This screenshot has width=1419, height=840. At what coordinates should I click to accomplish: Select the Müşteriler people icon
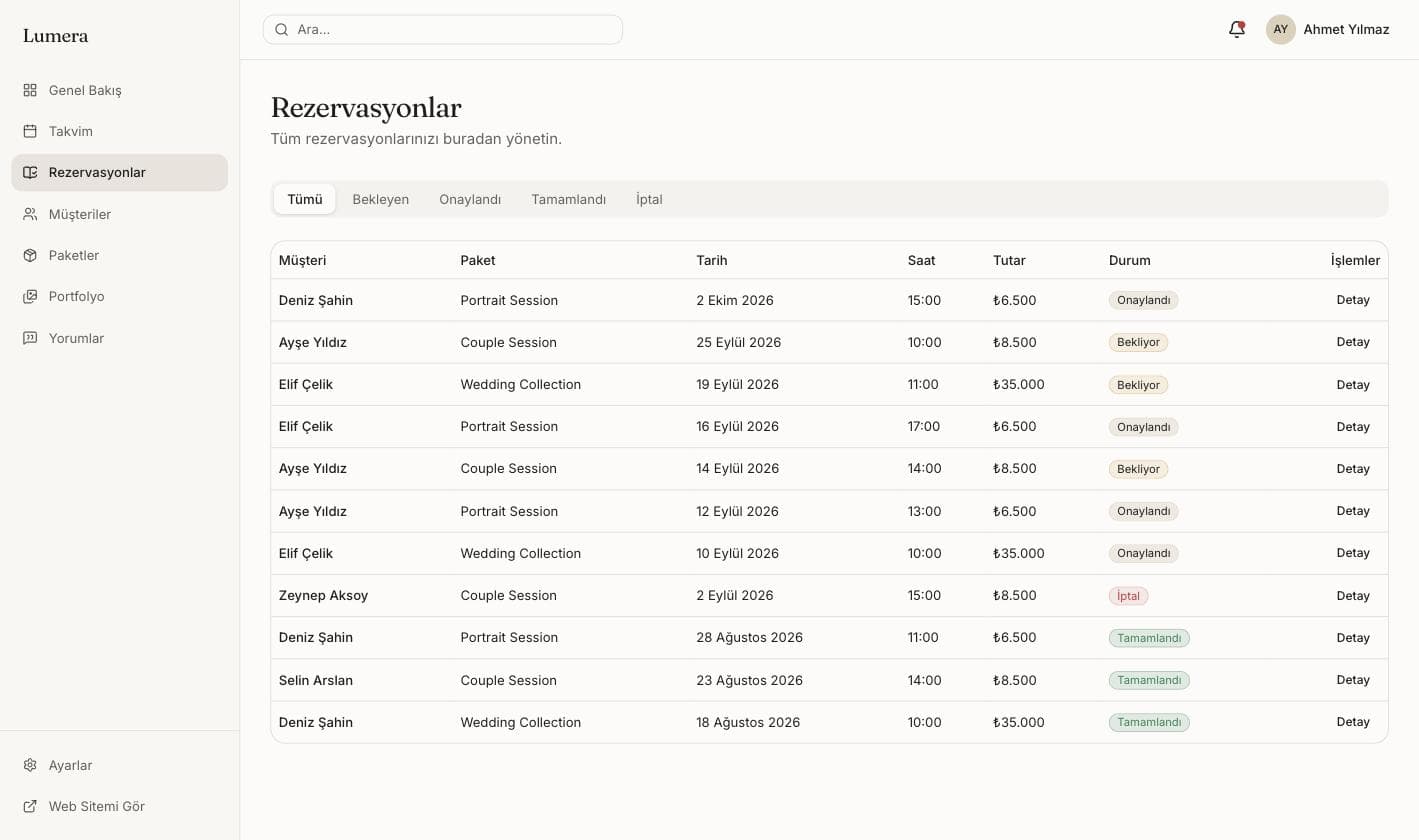tap(30, 214)
